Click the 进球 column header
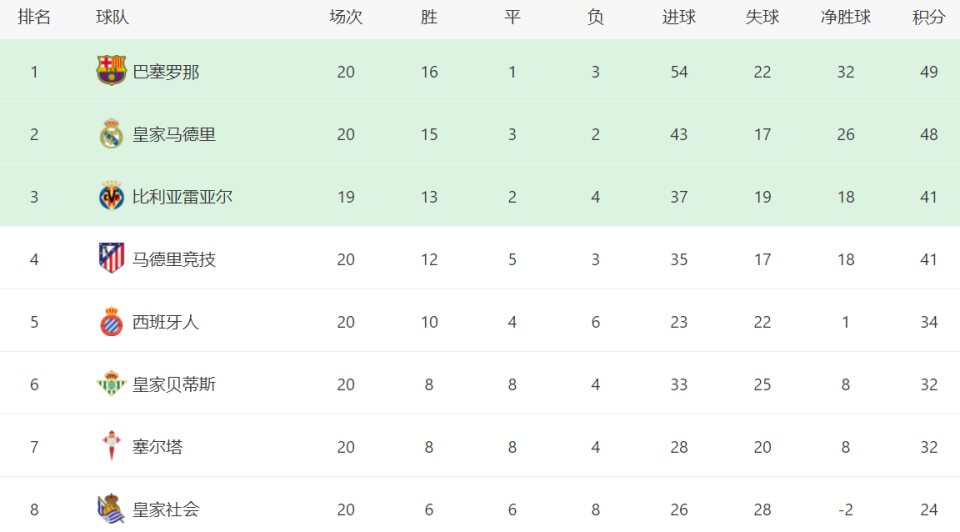Image resolution: width=960 pixels, height=532 pixels. point(679,17)
